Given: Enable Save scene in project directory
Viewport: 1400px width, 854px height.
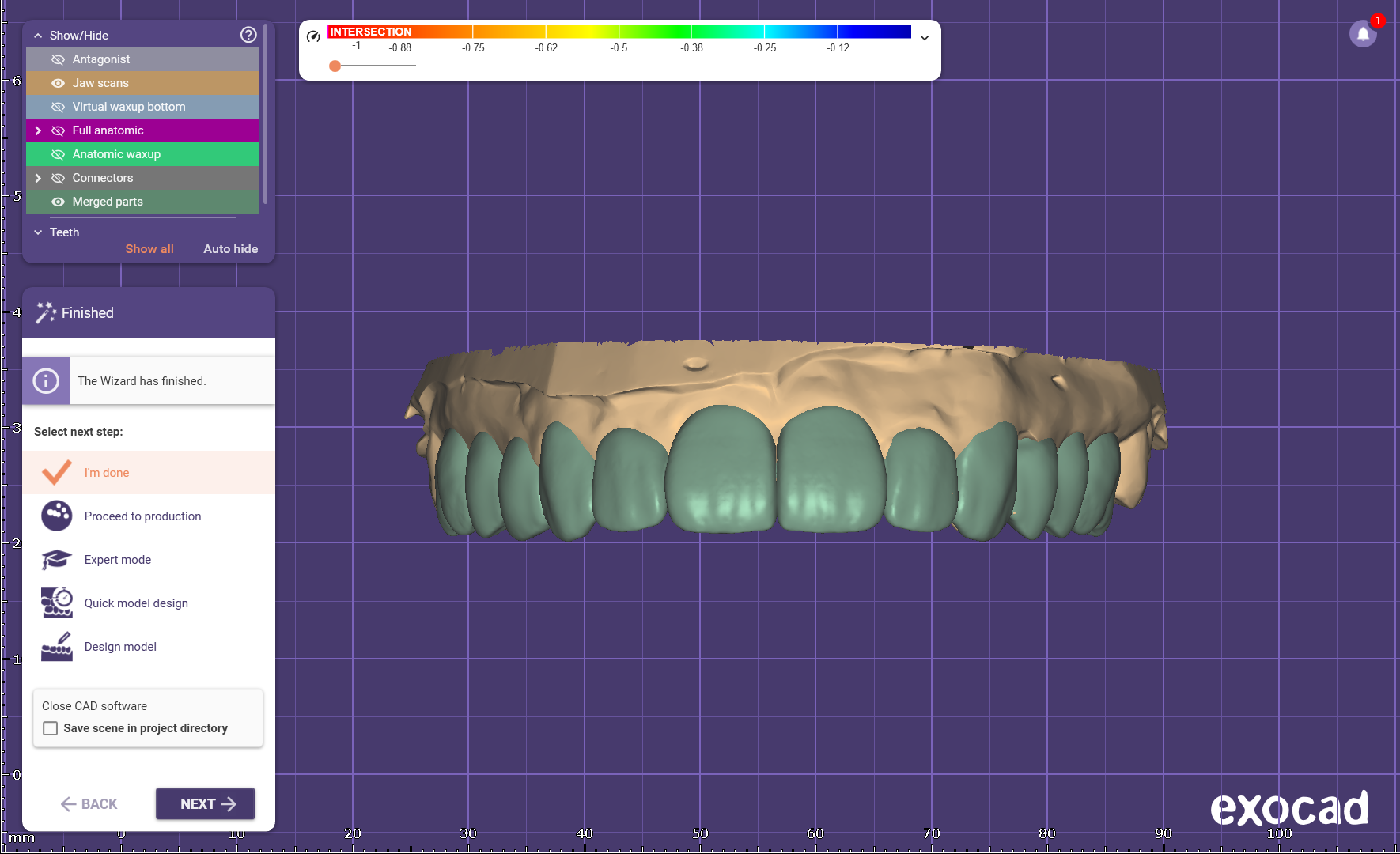Looking at the screenshot, I should point(51,728).
